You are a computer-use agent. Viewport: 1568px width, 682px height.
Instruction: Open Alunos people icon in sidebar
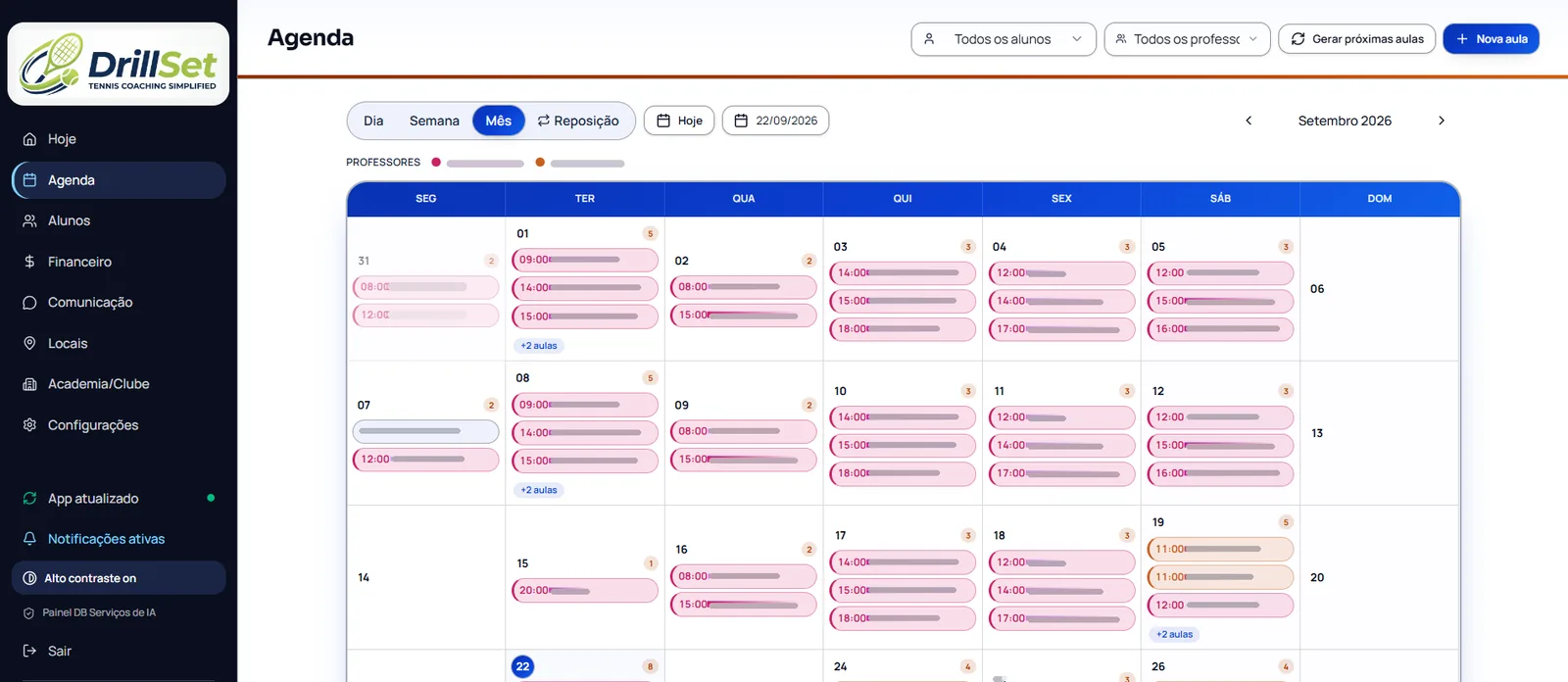tap(29, 220)
